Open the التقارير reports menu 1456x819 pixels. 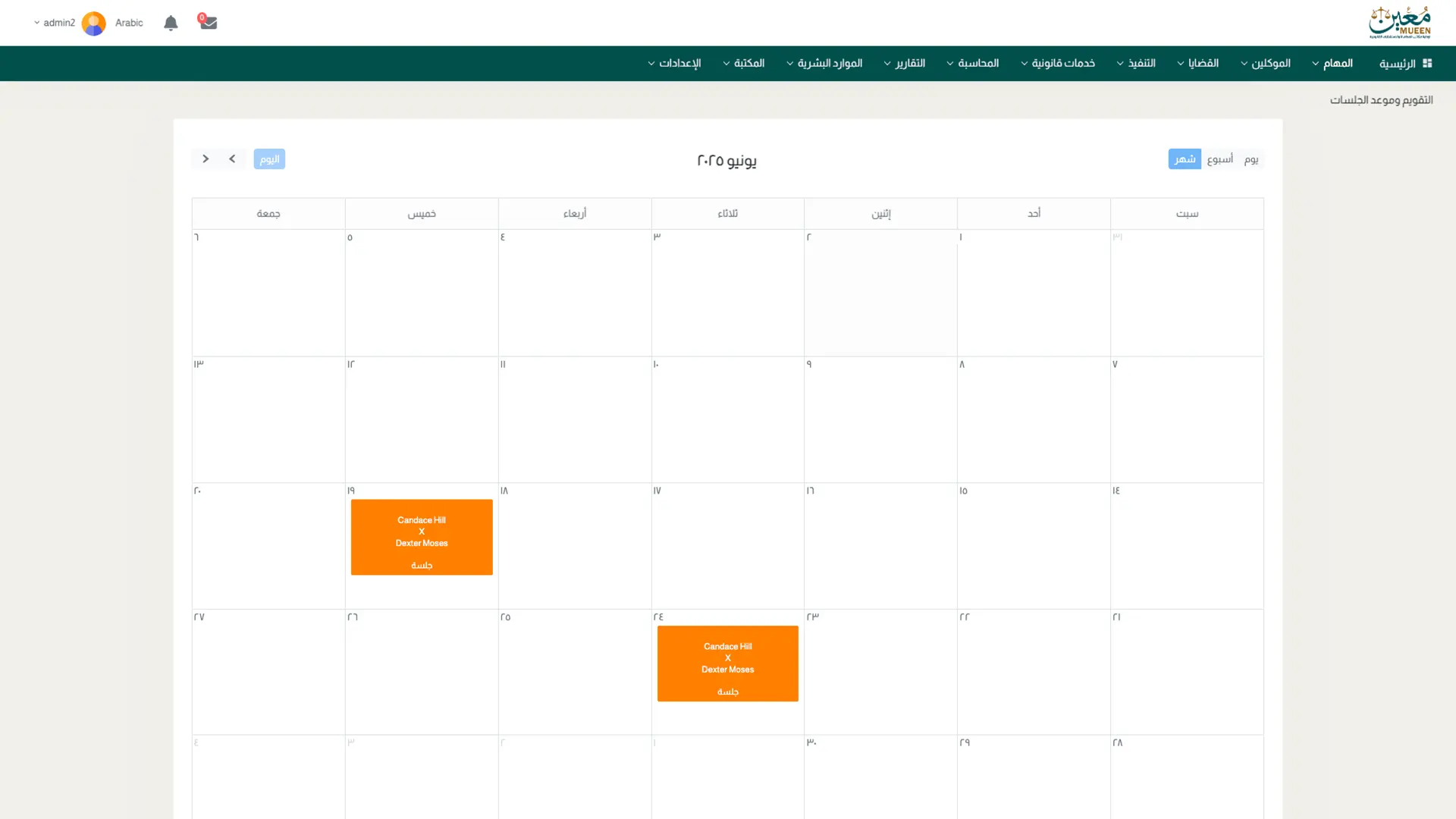point(905,63)
